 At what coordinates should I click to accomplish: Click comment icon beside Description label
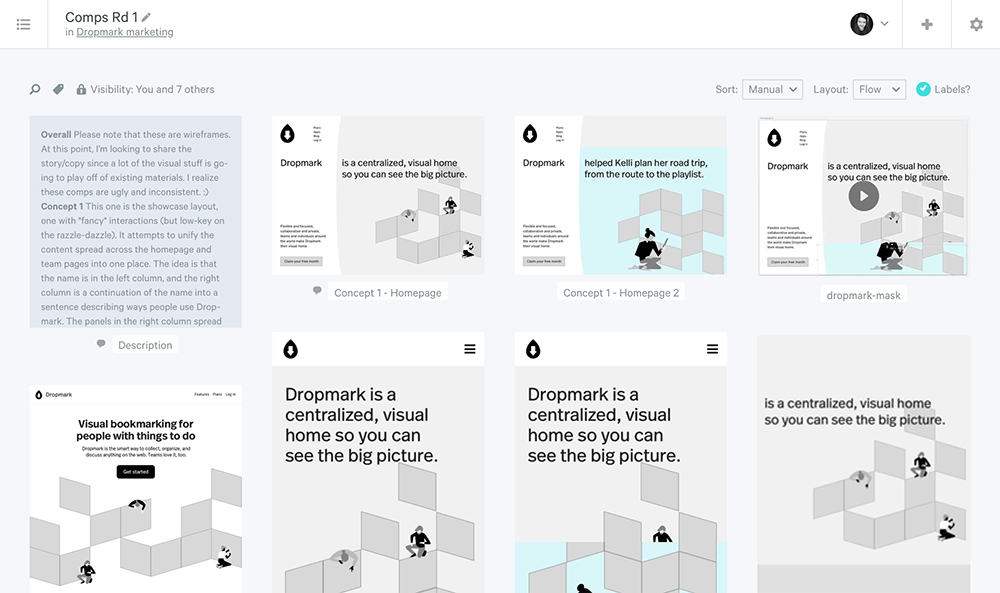pyautogui.click(x=101, y=344)
